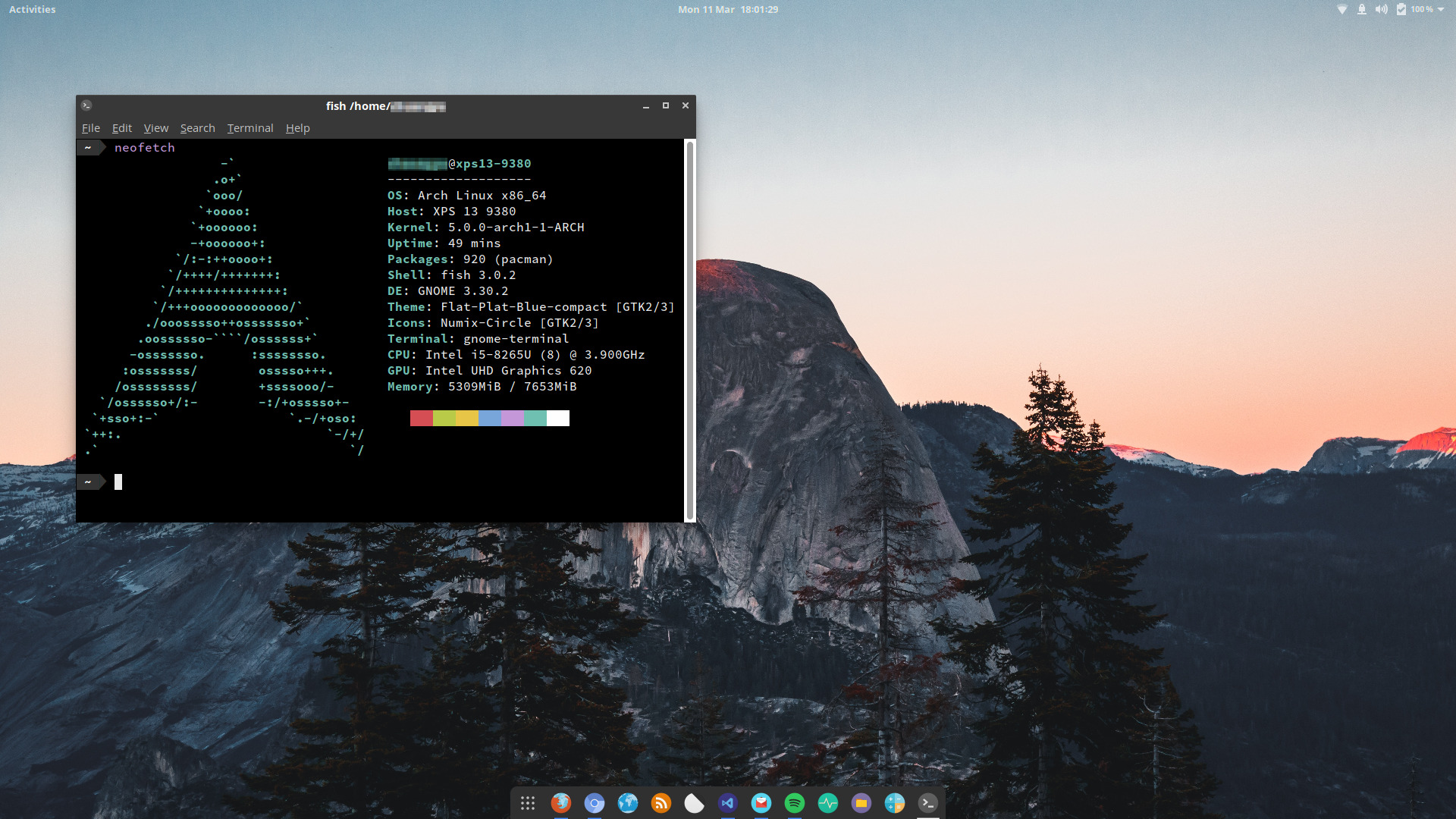This screenshot has width=1456, height=819.
Task: Launch Visual Studio Code from the dock
Action: click(728, 803)
